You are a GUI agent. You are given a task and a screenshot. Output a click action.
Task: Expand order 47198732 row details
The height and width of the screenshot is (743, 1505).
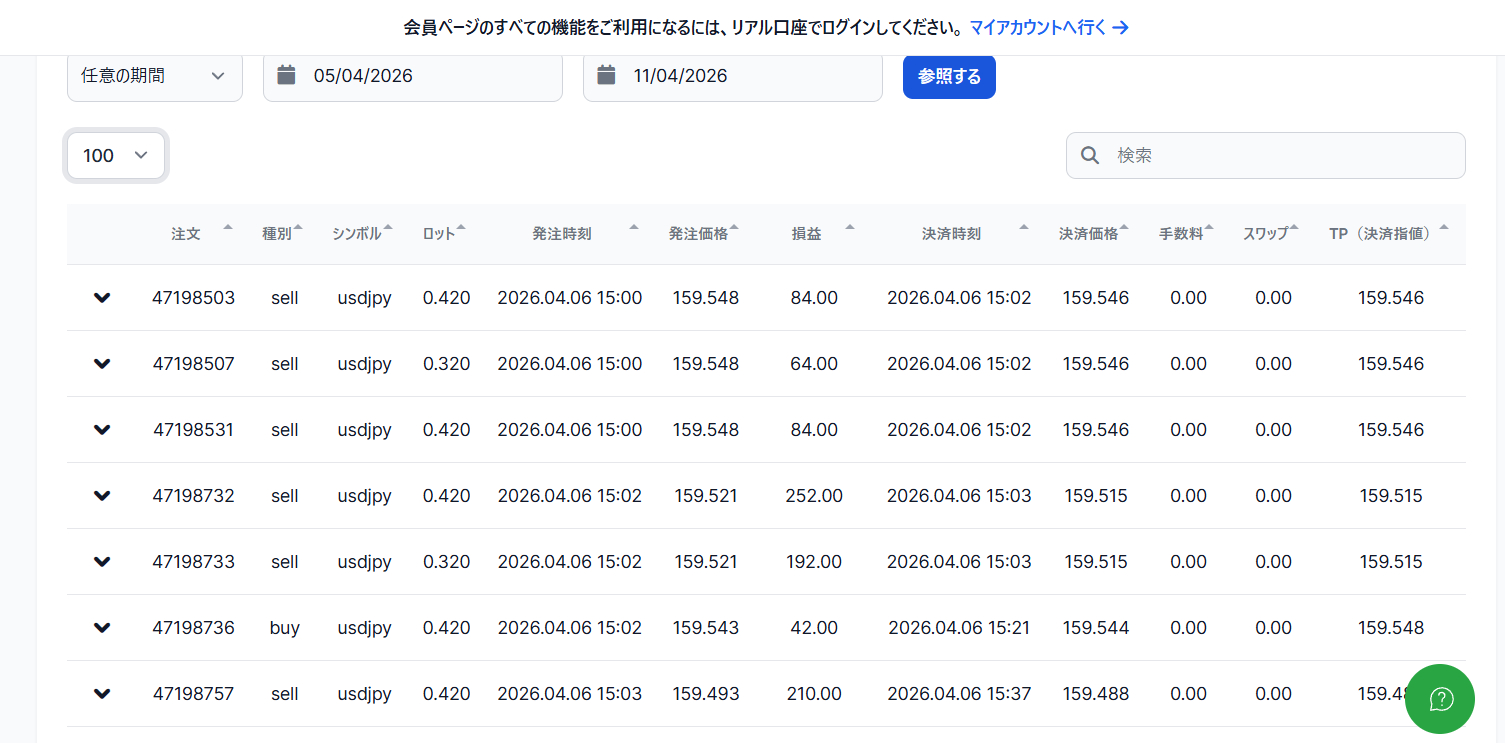pyautogui.click(x=102, y=496)
